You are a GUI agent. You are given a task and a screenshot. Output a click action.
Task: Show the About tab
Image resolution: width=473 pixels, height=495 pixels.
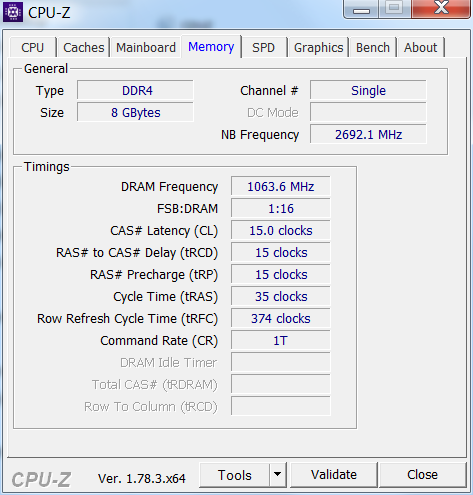(420, 47)
